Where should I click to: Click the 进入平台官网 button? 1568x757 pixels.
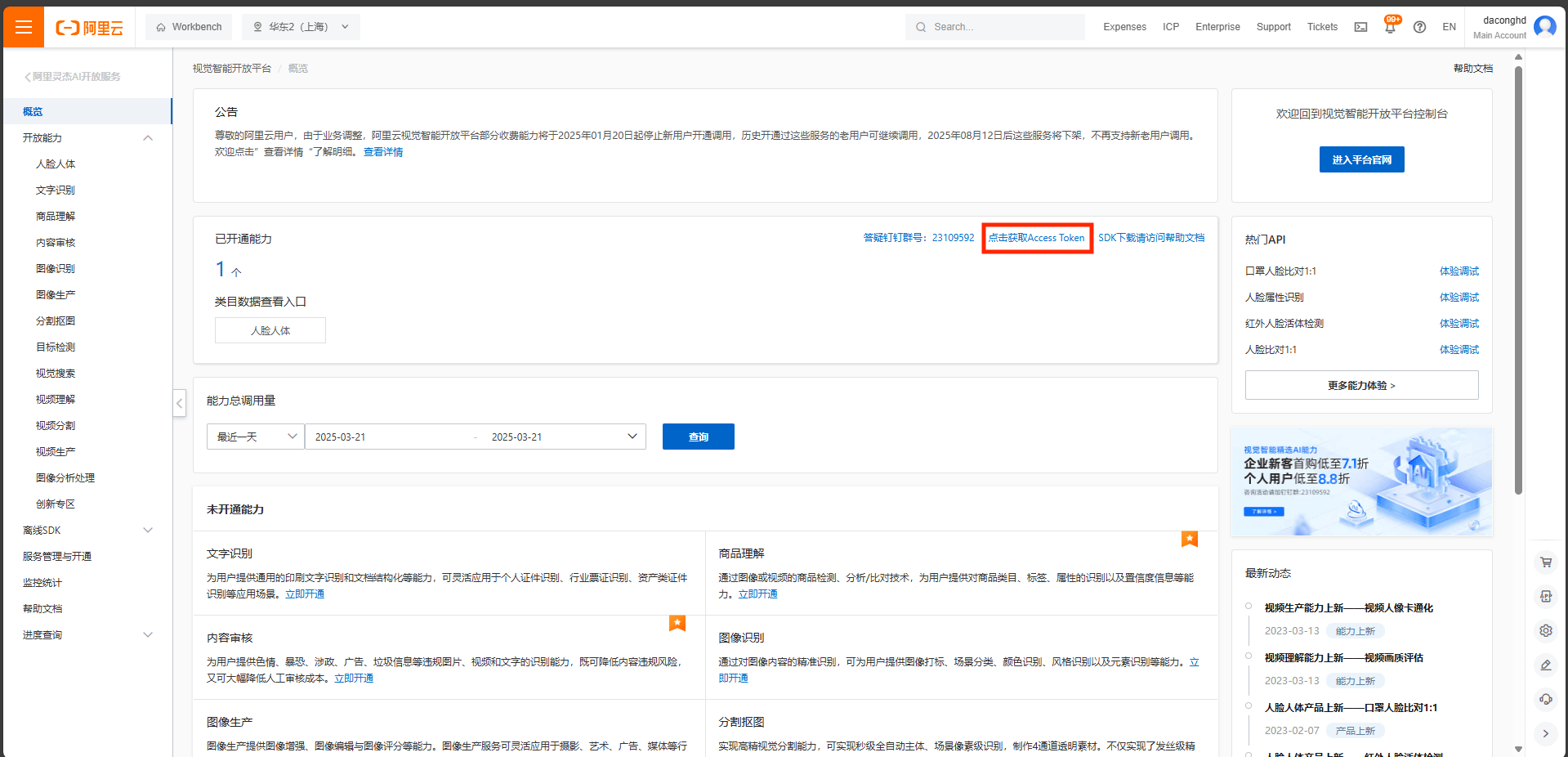click(x=1361, y=159)
